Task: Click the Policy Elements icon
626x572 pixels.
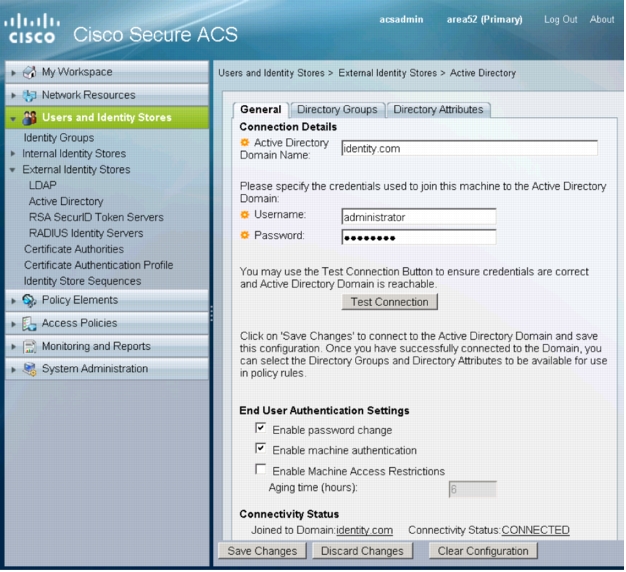Action: pyautogui.click(x=29, y=300)
